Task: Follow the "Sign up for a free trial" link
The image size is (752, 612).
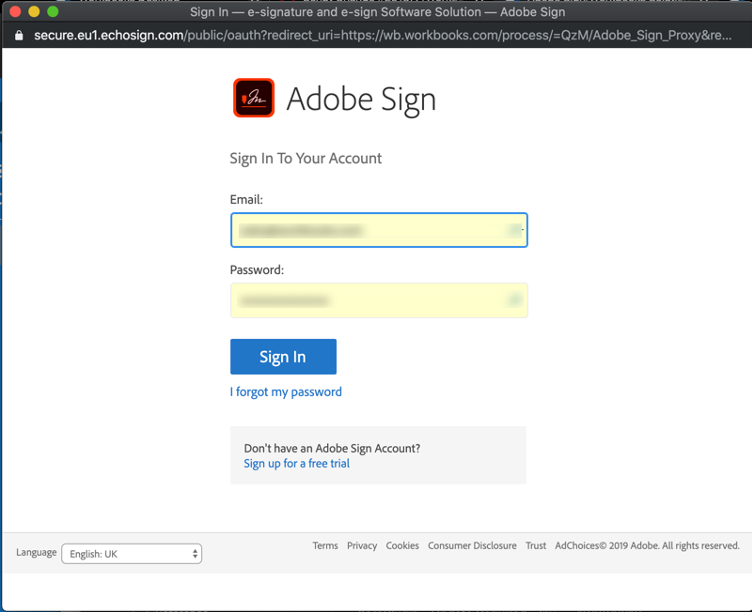Action: point(297,464)
